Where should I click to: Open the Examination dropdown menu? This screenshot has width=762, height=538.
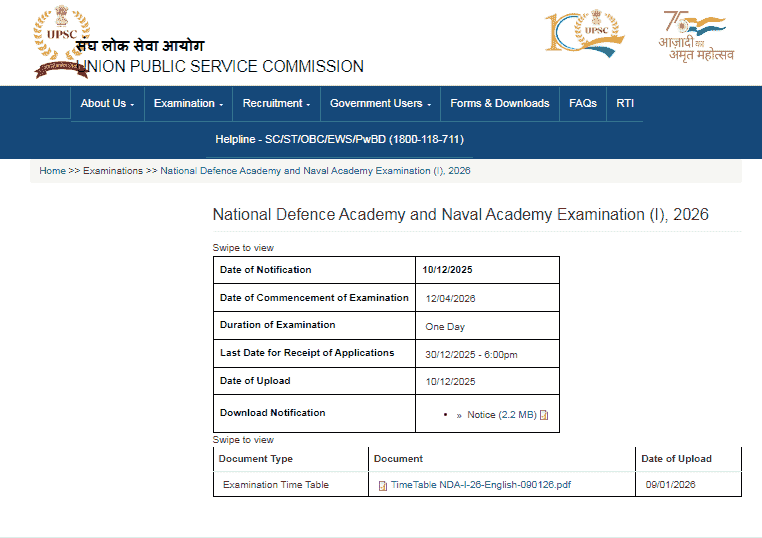[x=189, y=104]
